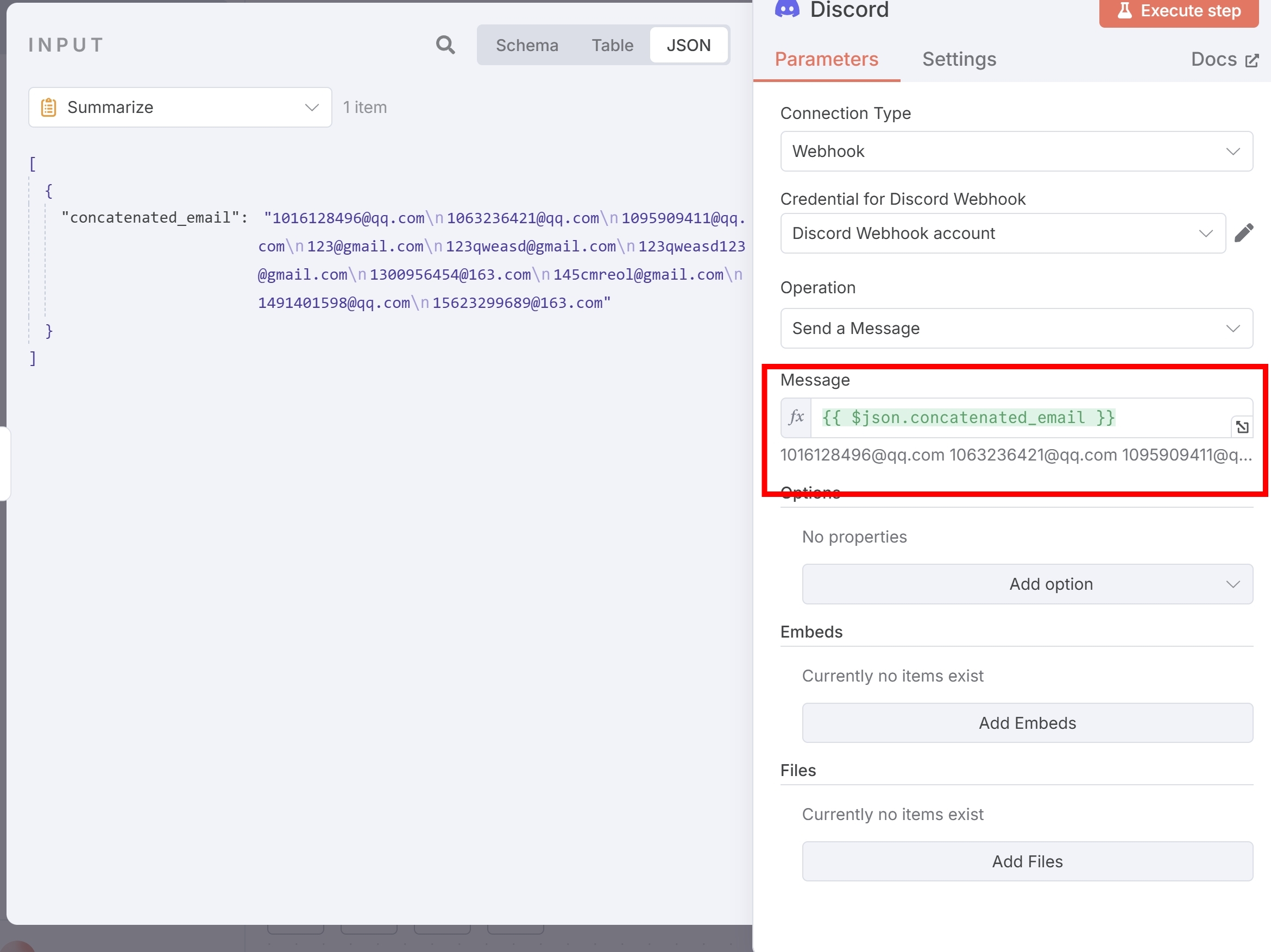
Task: Open the Parameters tab
Action: coord(826,59)
